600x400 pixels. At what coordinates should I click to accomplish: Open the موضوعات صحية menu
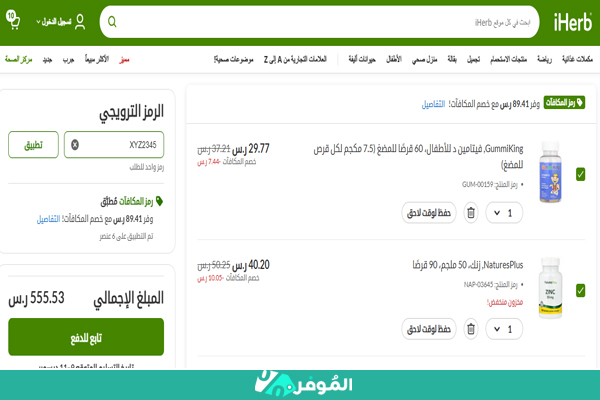click(233, 59)
